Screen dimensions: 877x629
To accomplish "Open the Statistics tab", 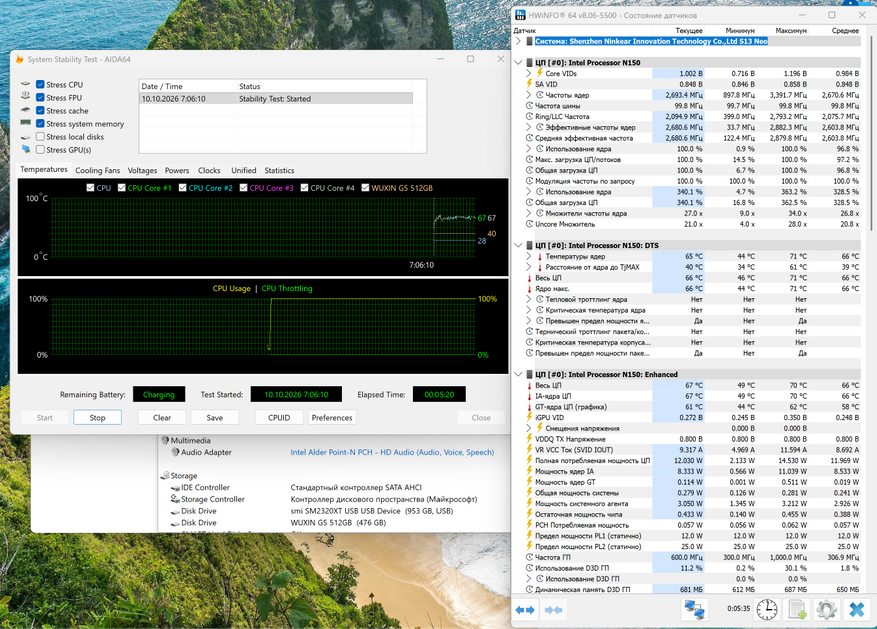I will (279, 171).
